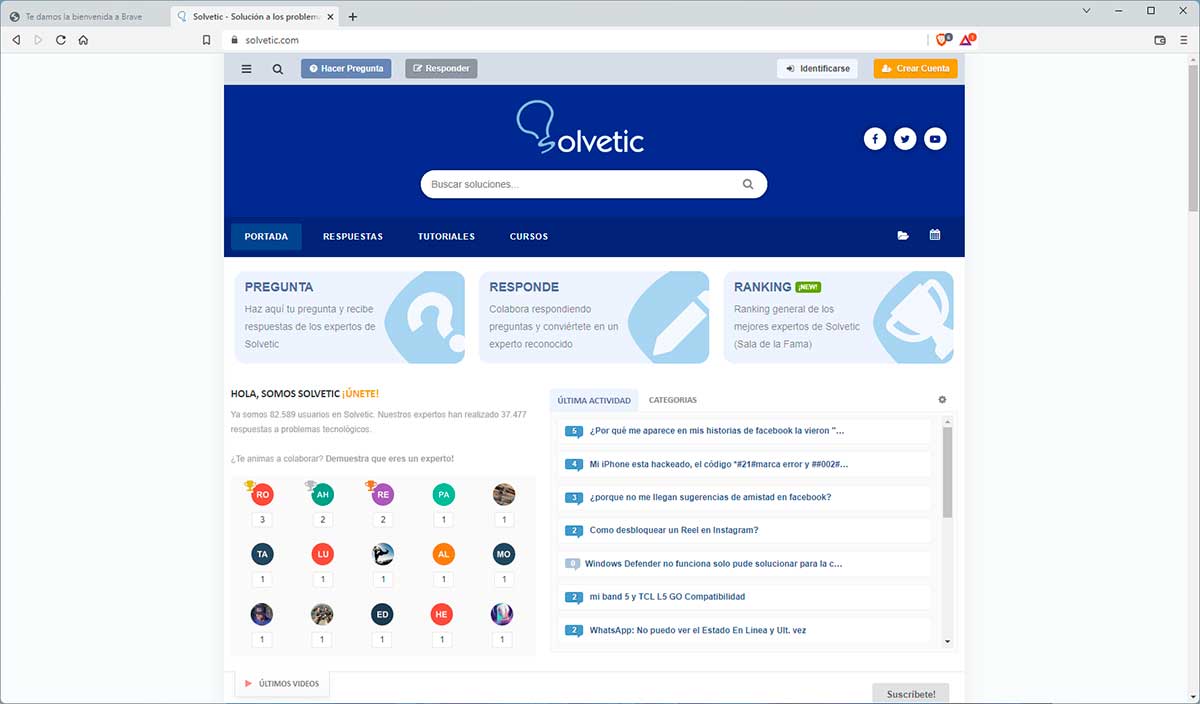The width and height of the screenshot is (1200, 704).
Task: Open Brave main menu button
Action: pos(1183,40)
